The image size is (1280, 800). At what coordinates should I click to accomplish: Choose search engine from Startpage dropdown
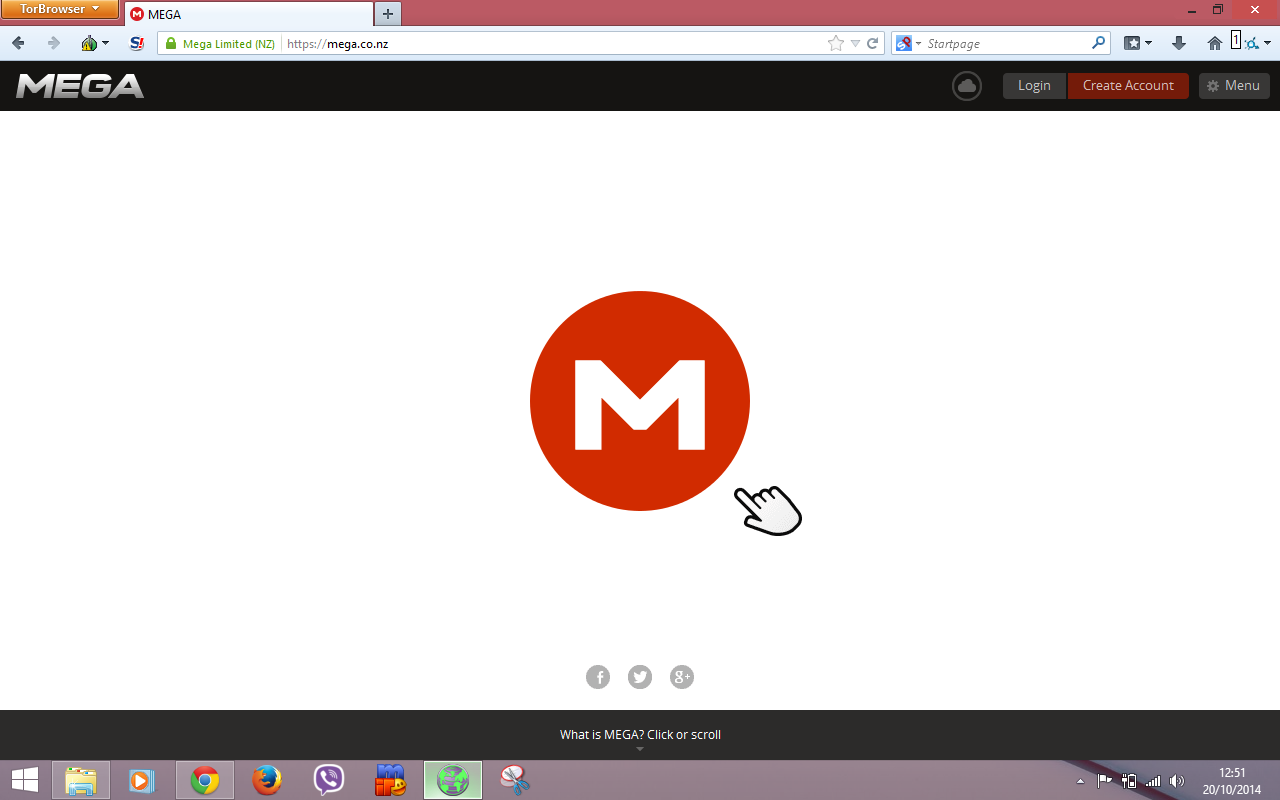click(x=908, y=43)
